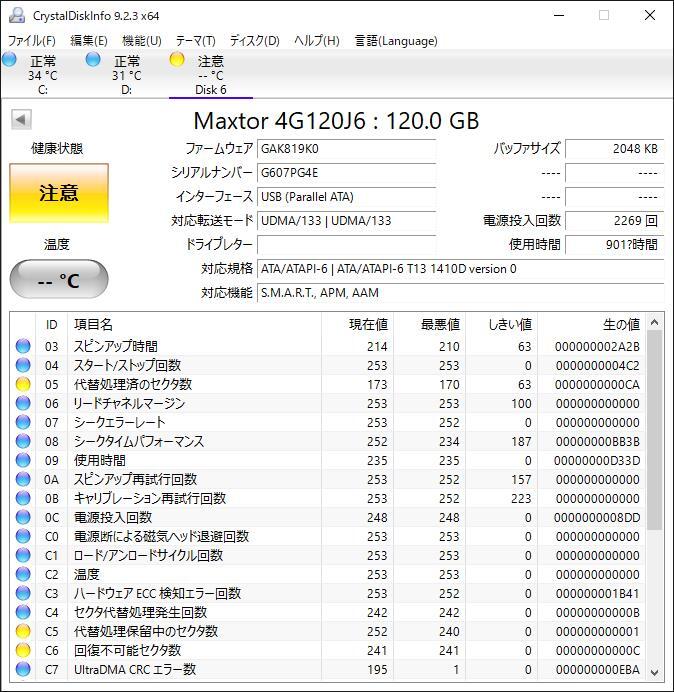The image size is (674, 692).
Task: Click the power on hours 901?時間
Action: tap(614, 244)
